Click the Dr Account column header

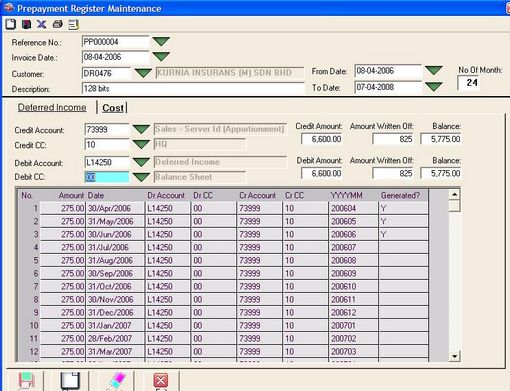(168, 195)
